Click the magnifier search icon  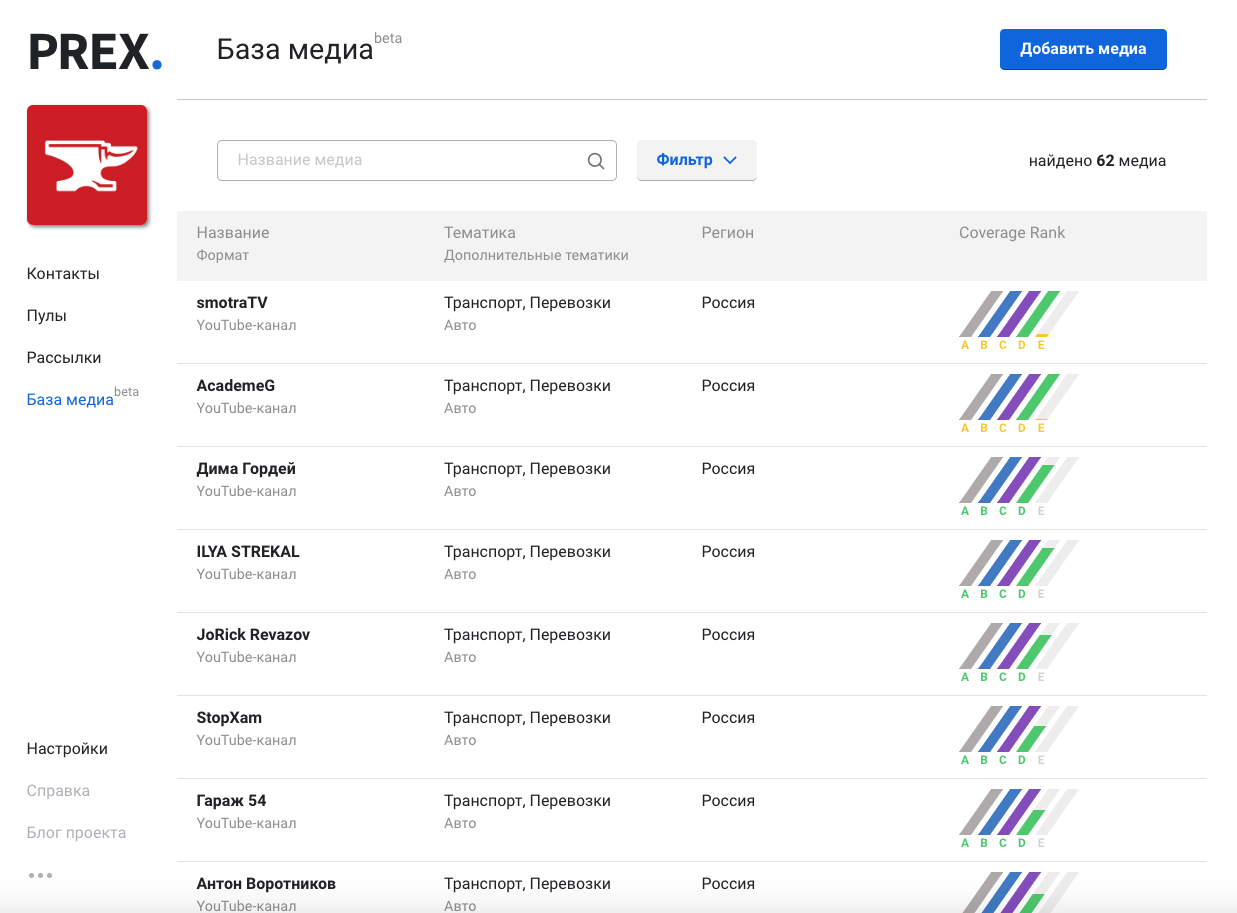click(596, 160)
